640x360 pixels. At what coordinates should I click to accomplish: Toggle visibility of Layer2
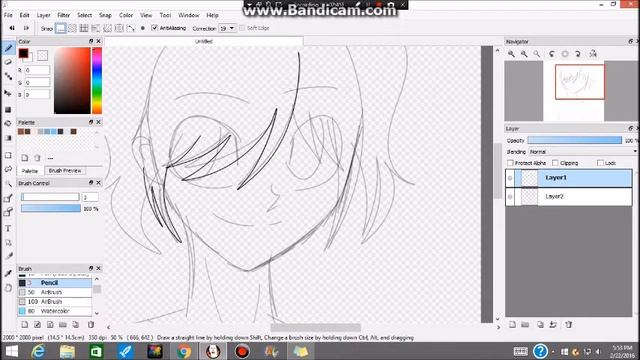pos(510,197)
